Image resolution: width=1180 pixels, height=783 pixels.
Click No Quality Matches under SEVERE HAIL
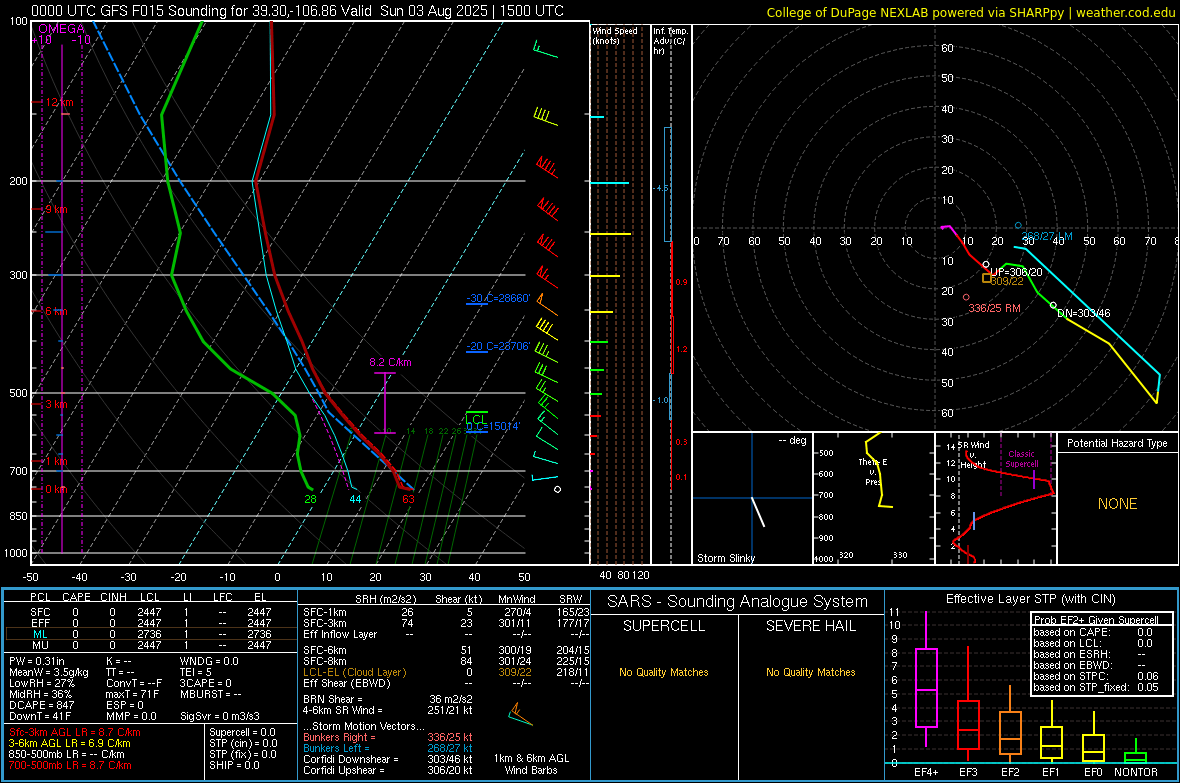coord(810,672)
